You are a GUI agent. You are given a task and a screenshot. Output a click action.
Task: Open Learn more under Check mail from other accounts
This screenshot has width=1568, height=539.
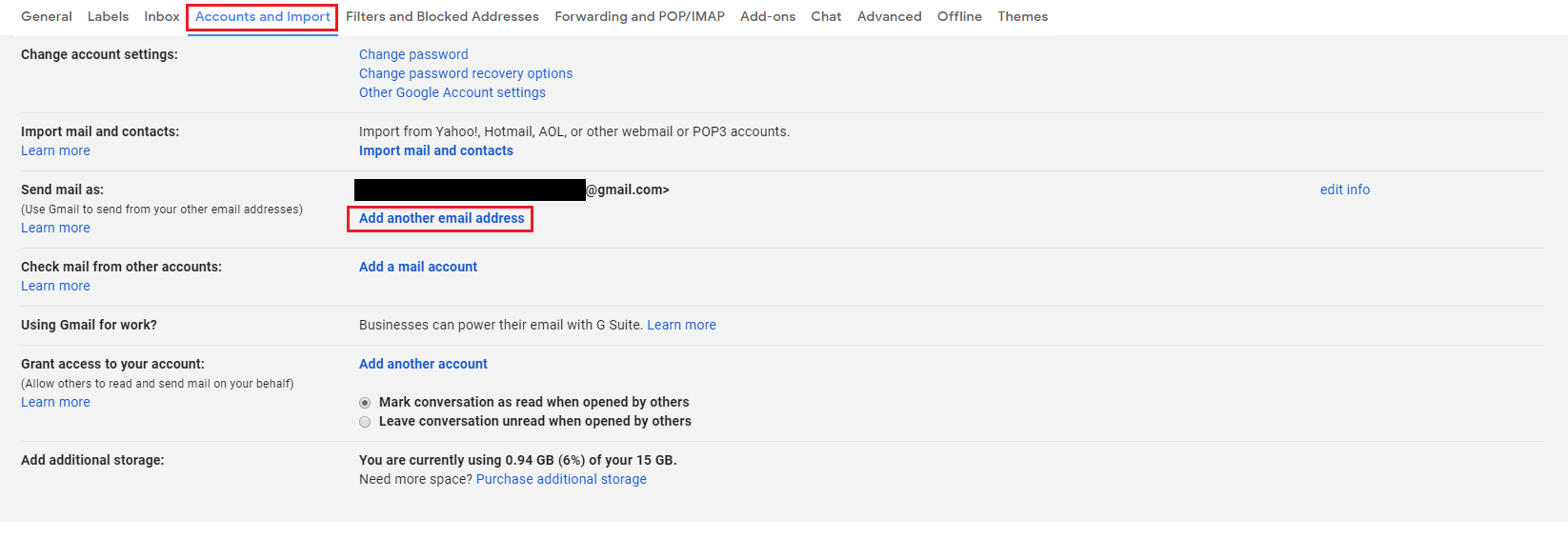tap(55, 286)
